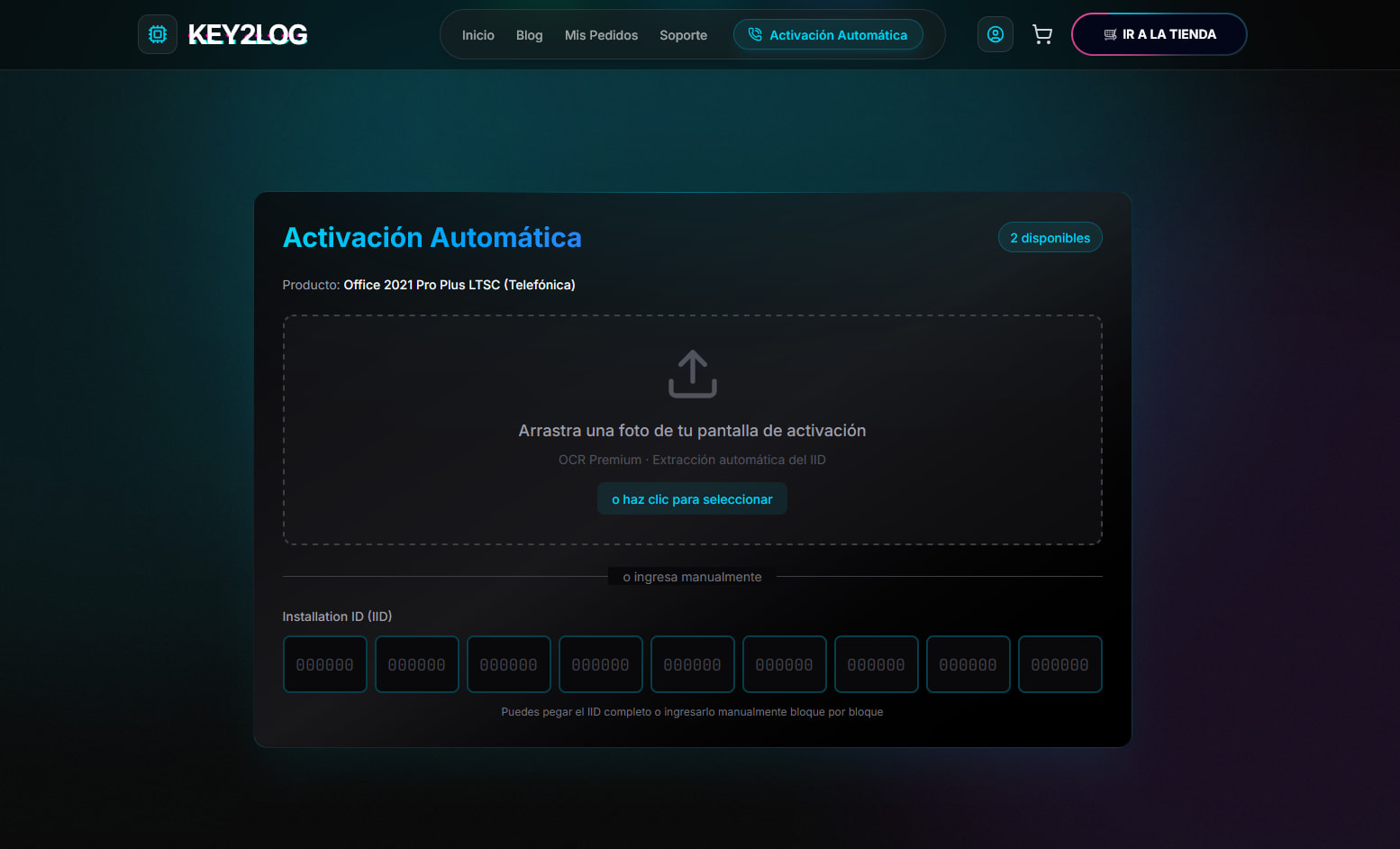Click the KEY2LOG brand name

[x=248, y=34]
